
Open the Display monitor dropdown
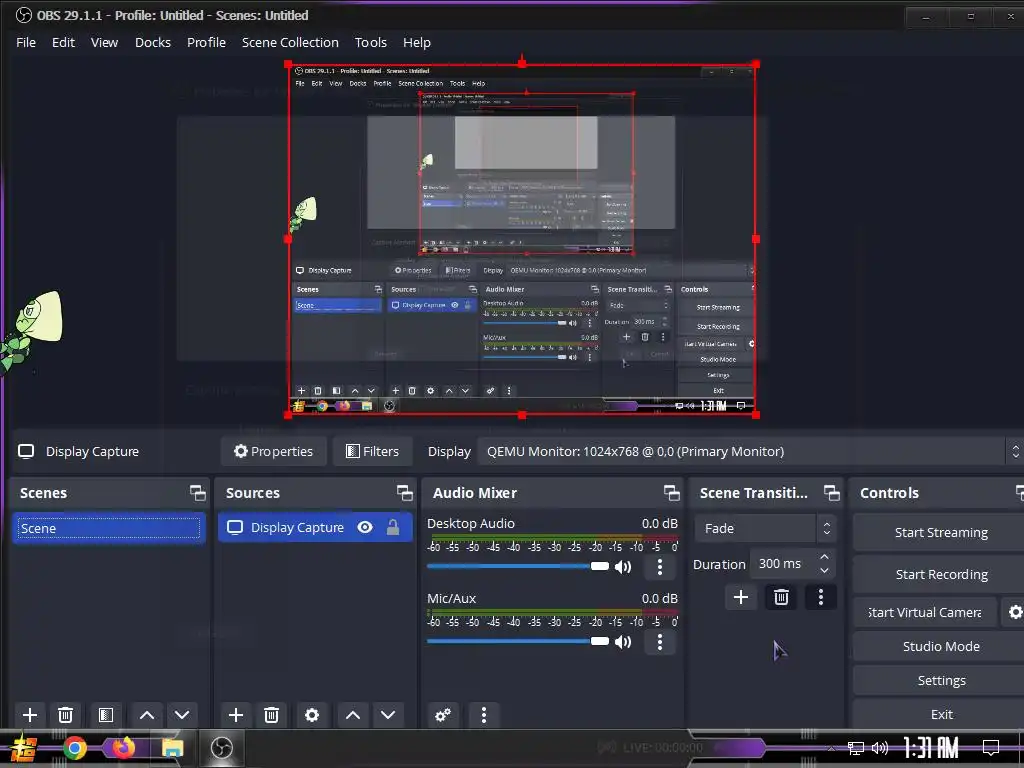pos(749,451)
